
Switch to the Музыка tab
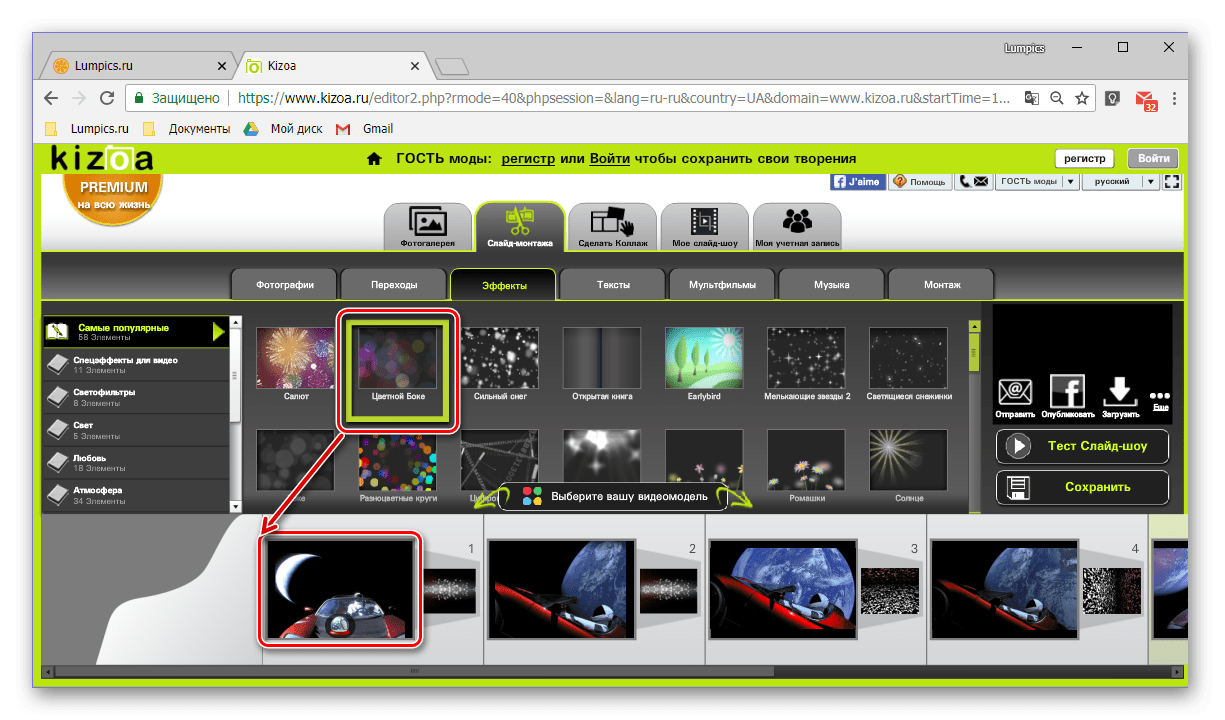(x=832, y=284)
